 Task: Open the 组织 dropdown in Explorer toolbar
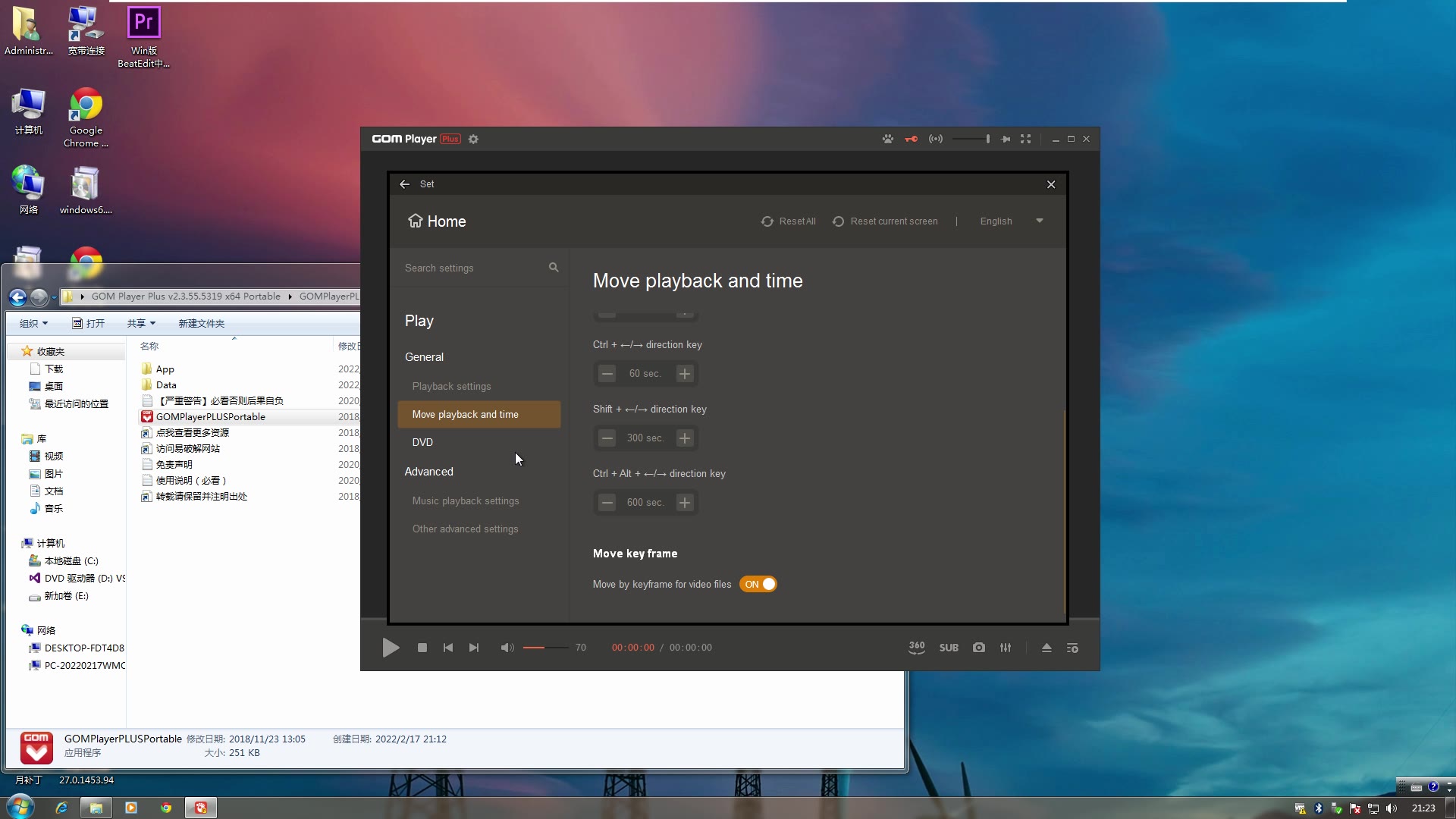33,323
